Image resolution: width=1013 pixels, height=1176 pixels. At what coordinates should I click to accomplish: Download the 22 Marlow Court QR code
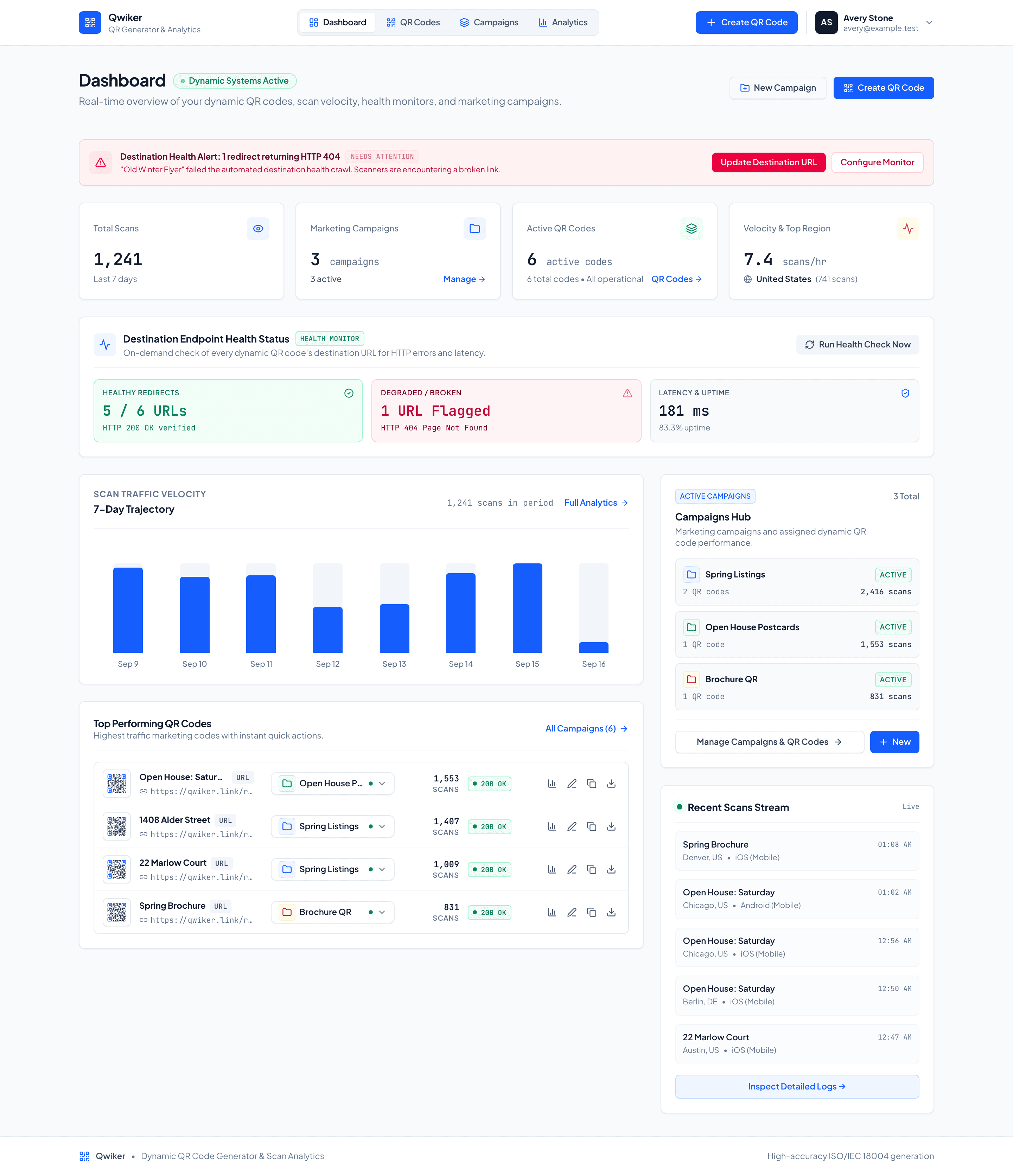[x=612, y=869]
